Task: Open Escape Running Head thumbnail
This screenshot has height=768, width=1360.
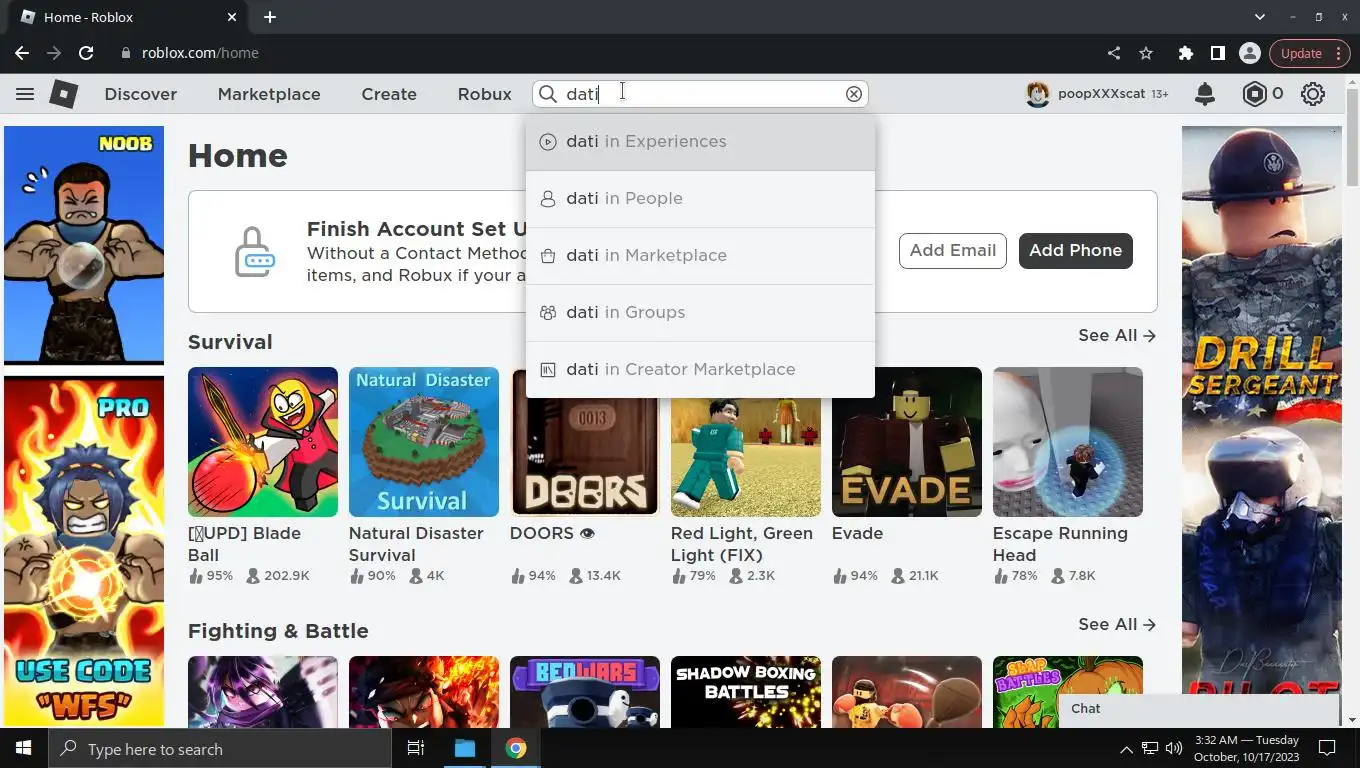Action: [1068, 442]
